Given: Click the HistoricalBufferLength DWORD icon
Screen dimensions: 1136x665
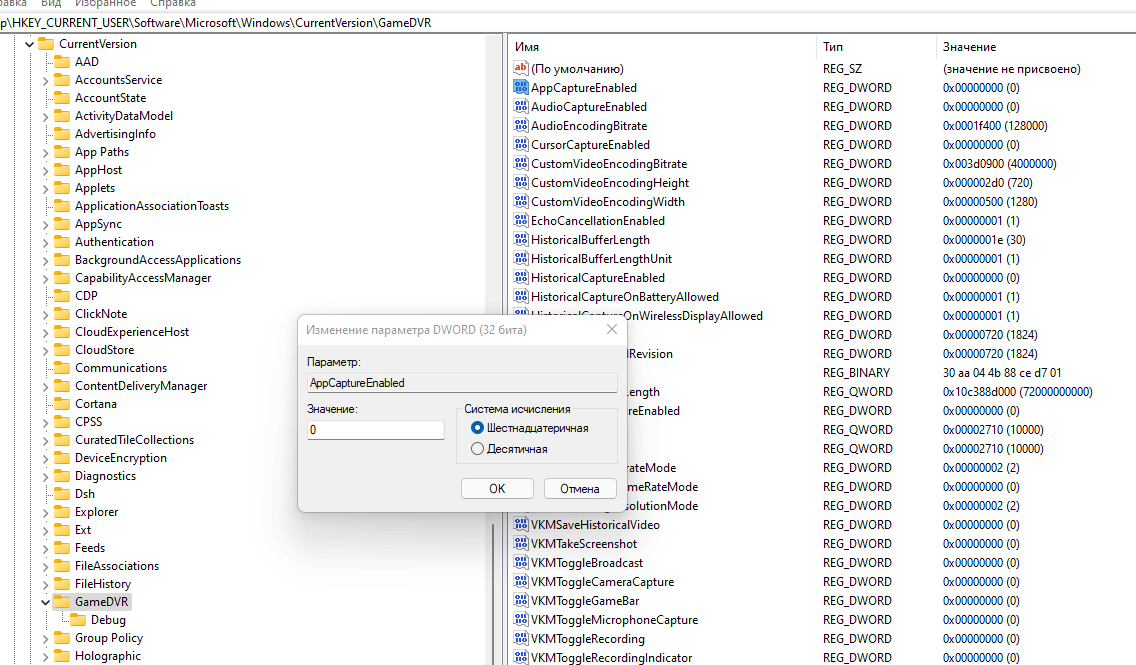Looking at the screenshot, I should tap(520, 239).
